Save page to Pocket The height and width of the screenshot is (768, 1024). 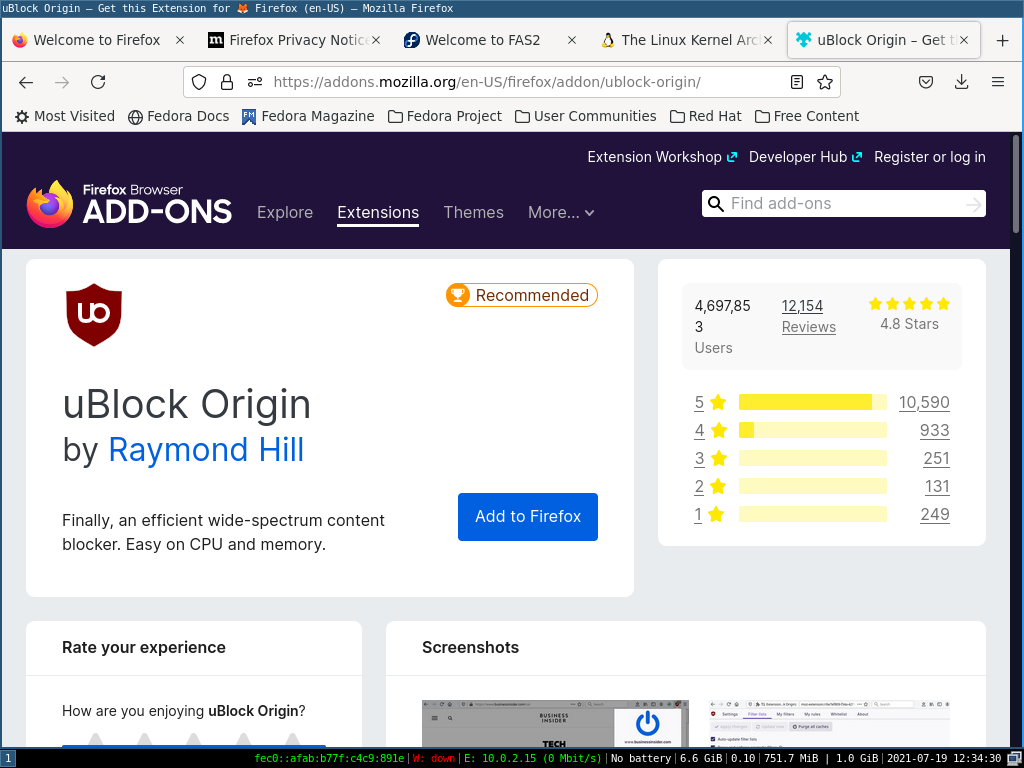(926, 82)
